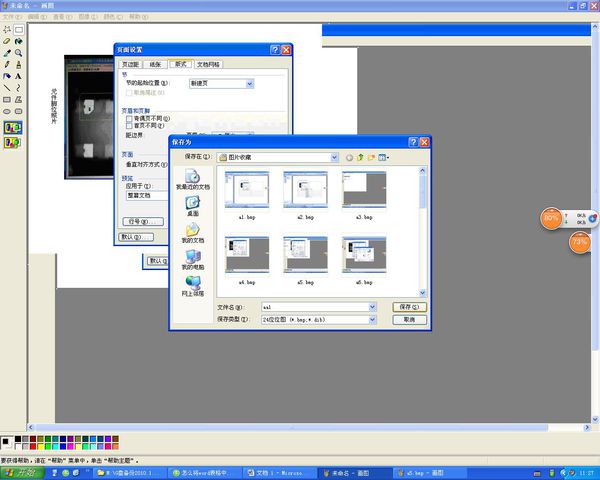Screen dimensions: 600x480
Task: Click the orange 73% floating widget
Action: pos(579,242)
